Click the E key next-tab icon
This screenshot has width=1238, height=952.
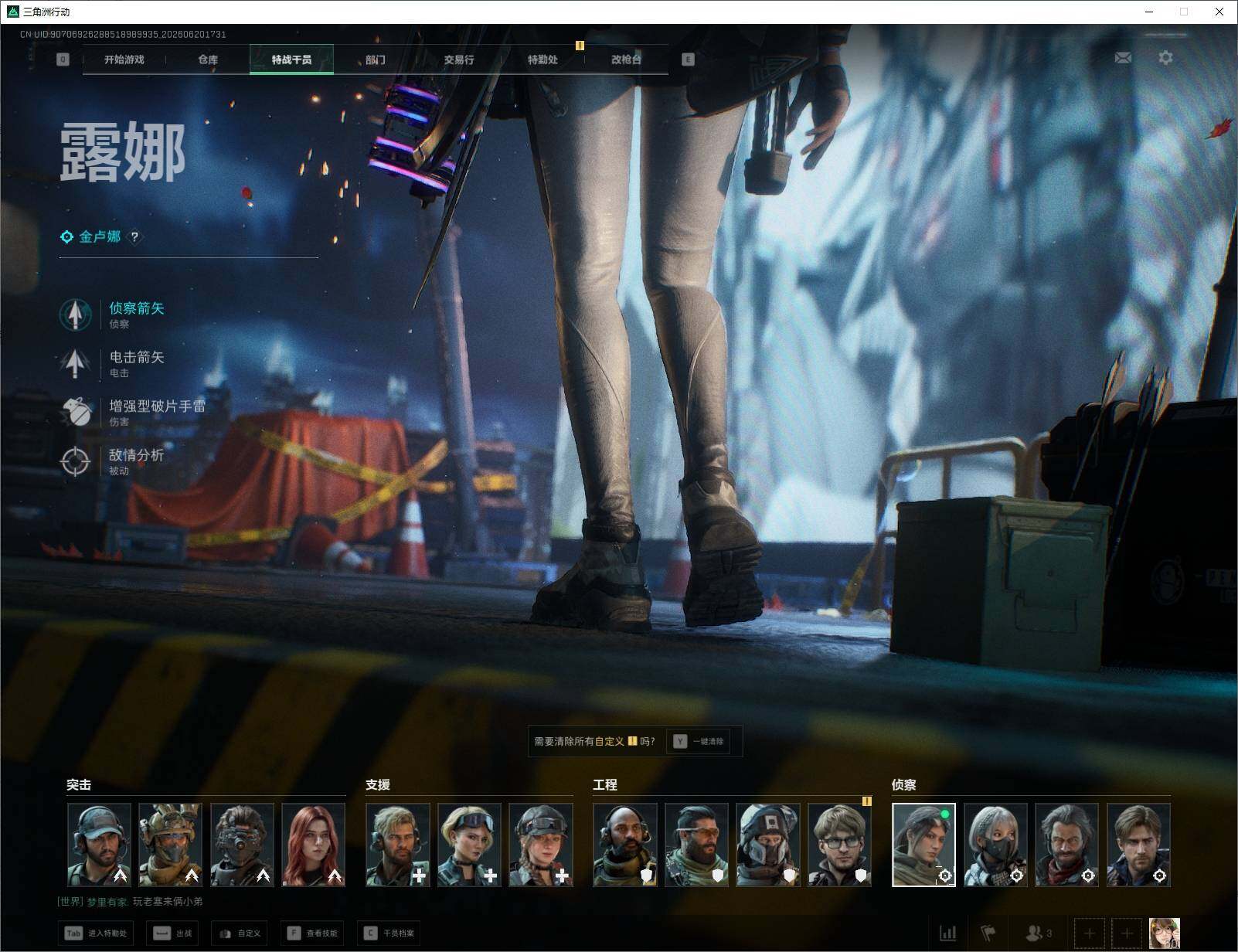[688, 59]
